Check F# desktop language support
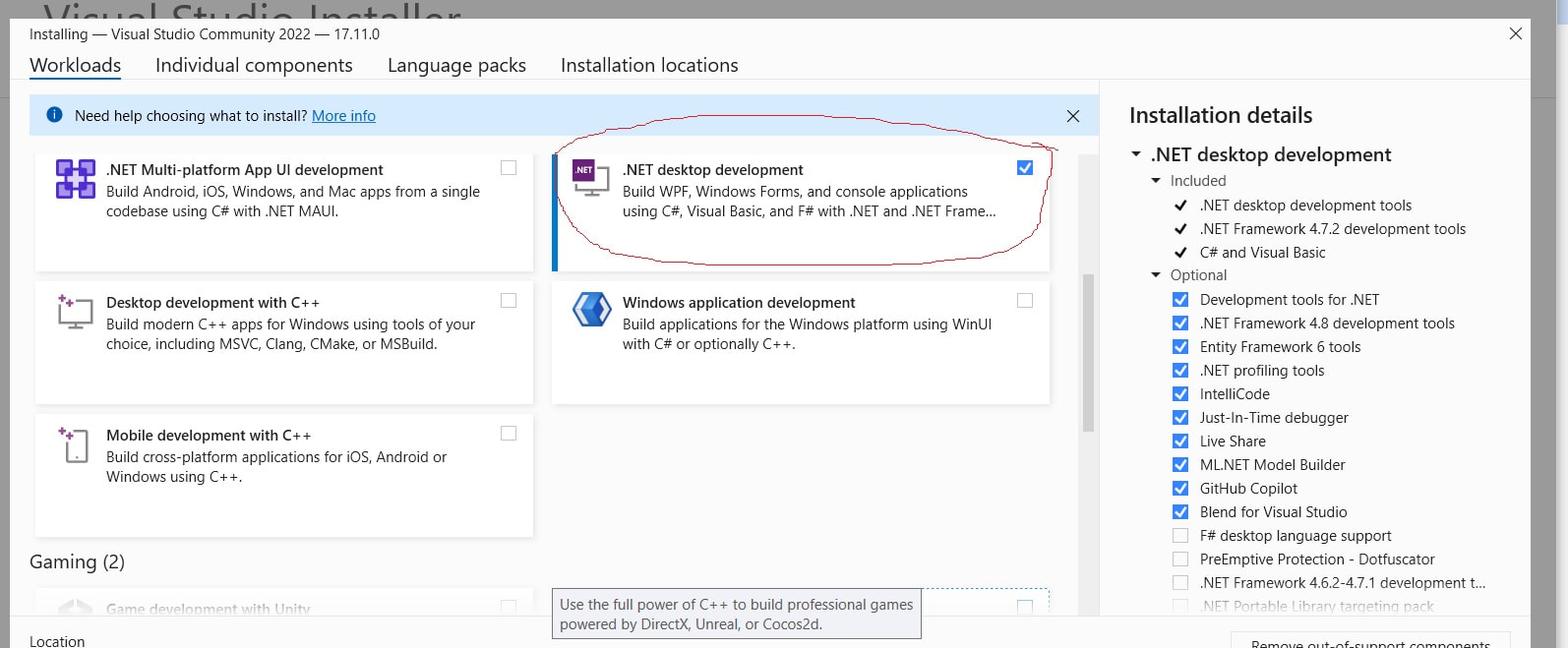The image size is (1568, 648). click(x=1180, y=536)
